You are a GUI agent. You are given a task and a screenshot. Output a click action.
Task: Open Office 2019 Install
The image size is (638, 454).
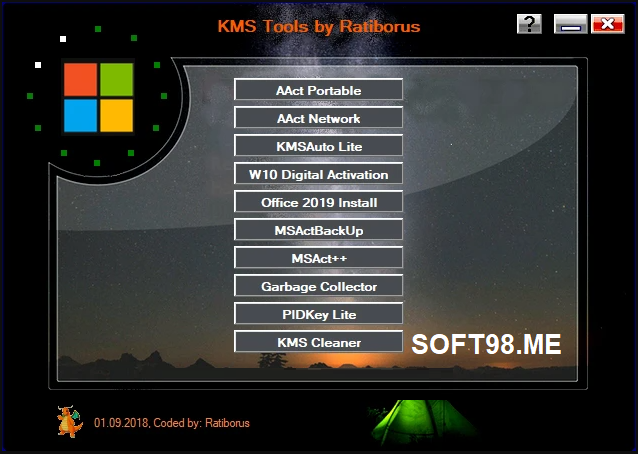tap(318, 202)
